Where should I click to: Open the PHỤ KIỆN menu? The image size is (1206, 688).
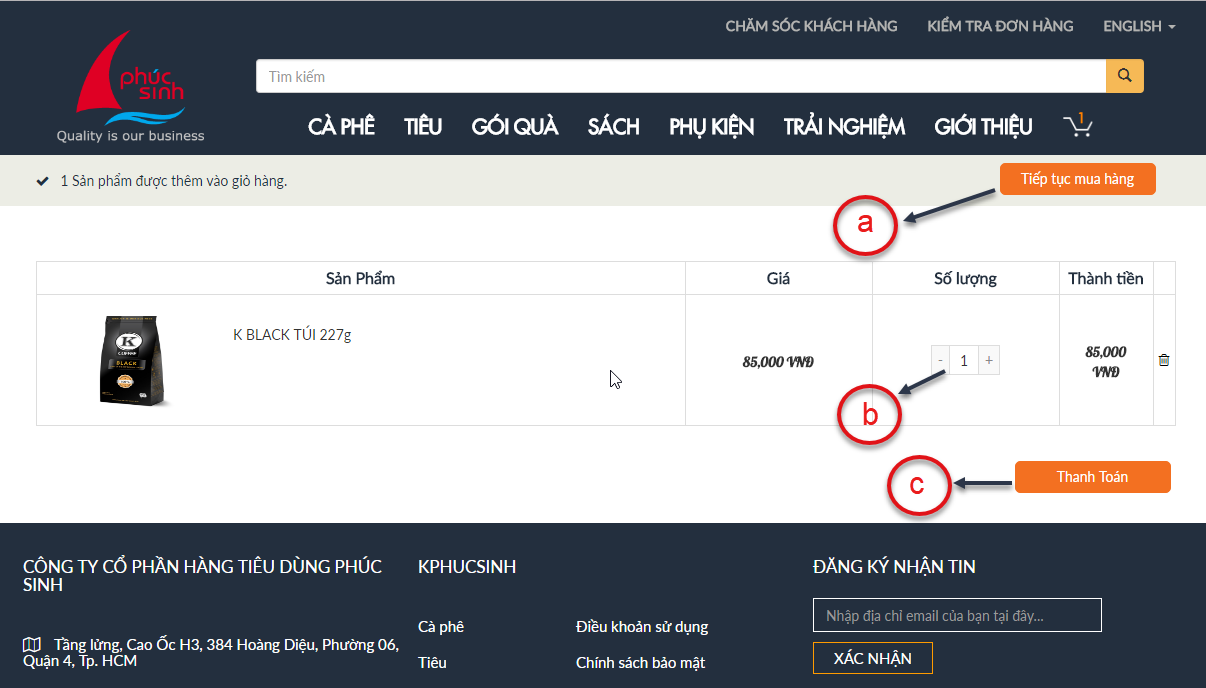[712, 127]
